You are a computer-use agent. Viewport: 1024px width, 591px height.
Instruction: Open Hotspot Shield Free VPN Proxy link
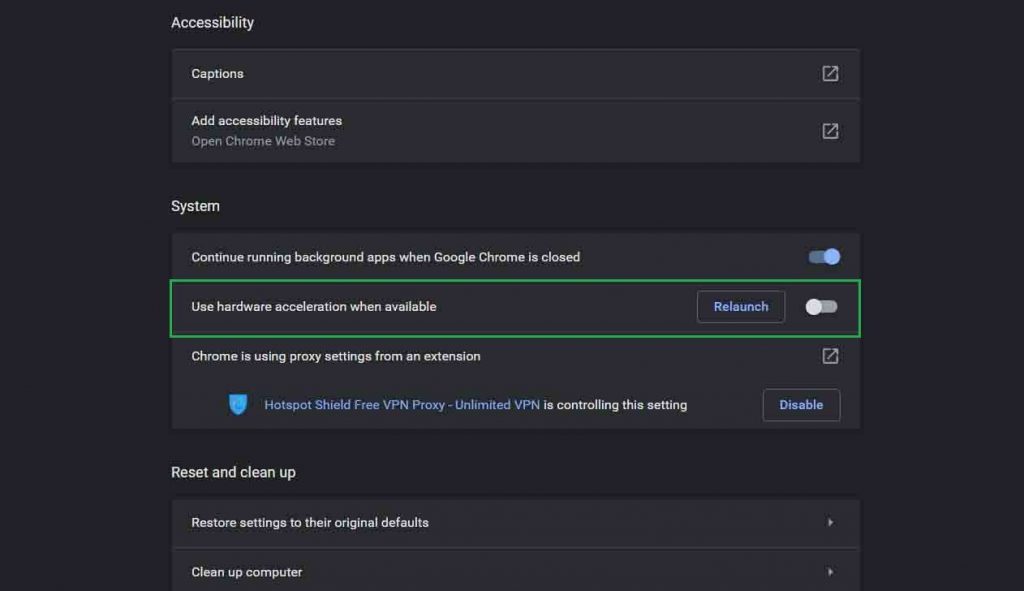(402, 404)
